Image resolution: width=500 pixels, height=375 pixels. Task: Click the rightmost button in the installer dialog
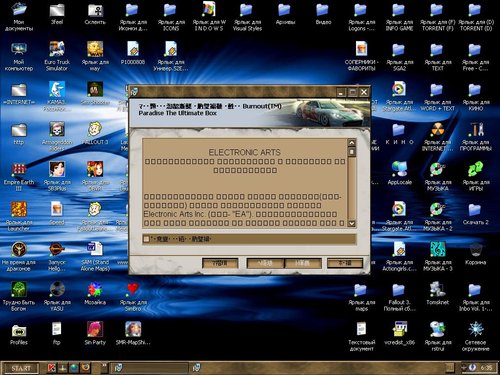tap(345, 263)
